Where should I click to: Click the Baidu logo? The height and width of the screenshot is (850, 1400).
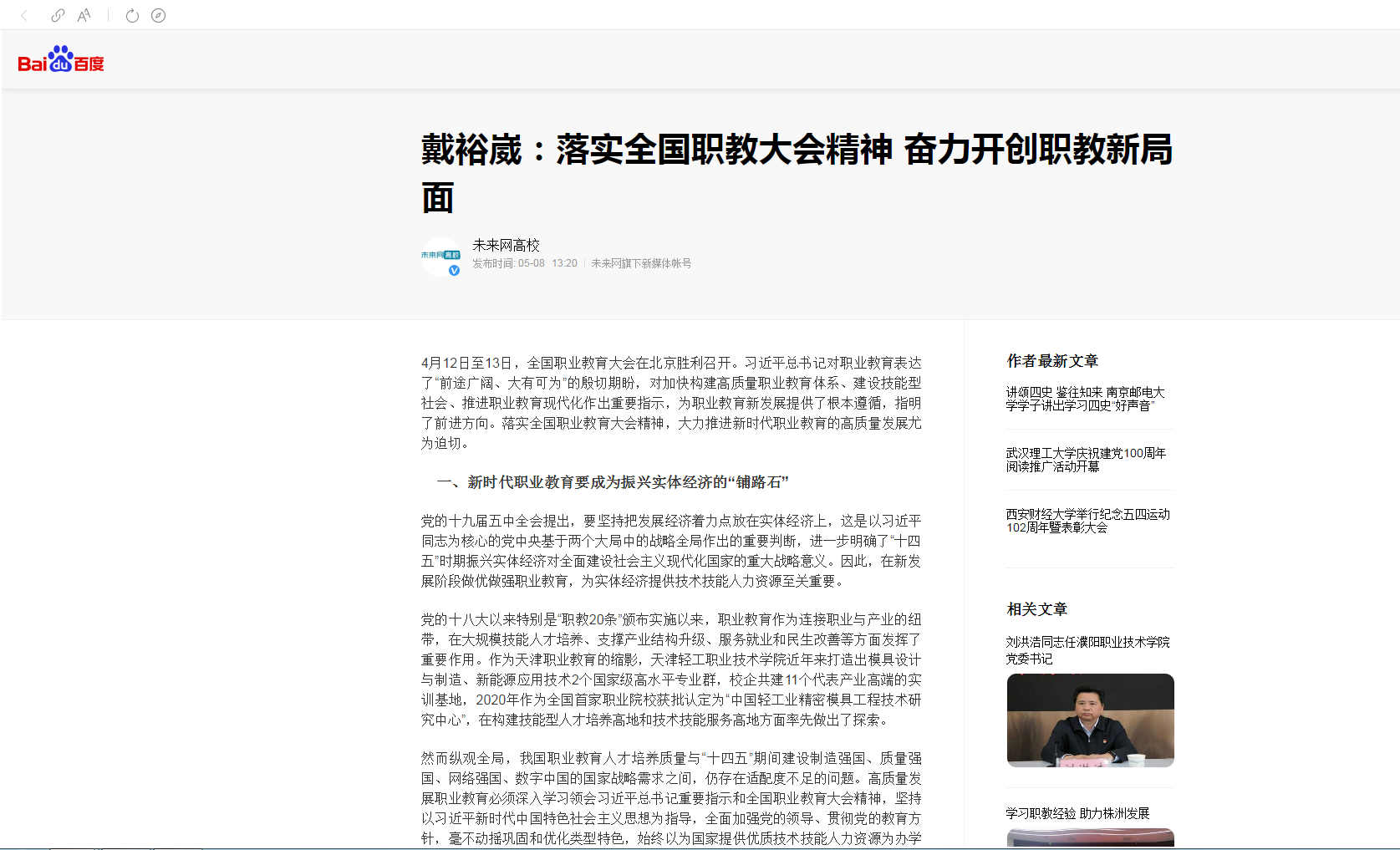pyautogui.click(x=61, y=60)
